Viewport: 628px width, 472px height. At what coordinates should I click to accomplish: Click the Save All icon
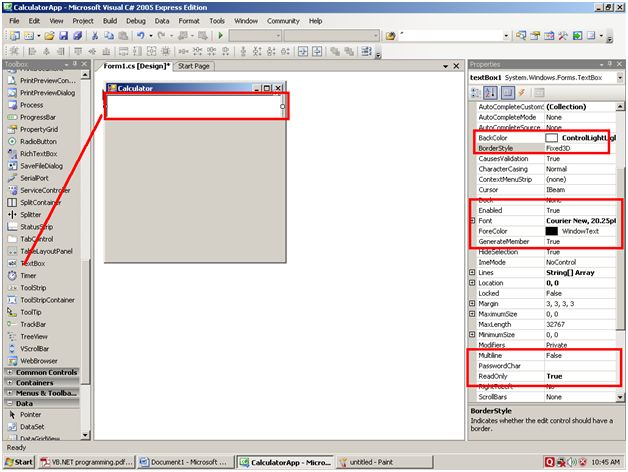pos(77,36)
